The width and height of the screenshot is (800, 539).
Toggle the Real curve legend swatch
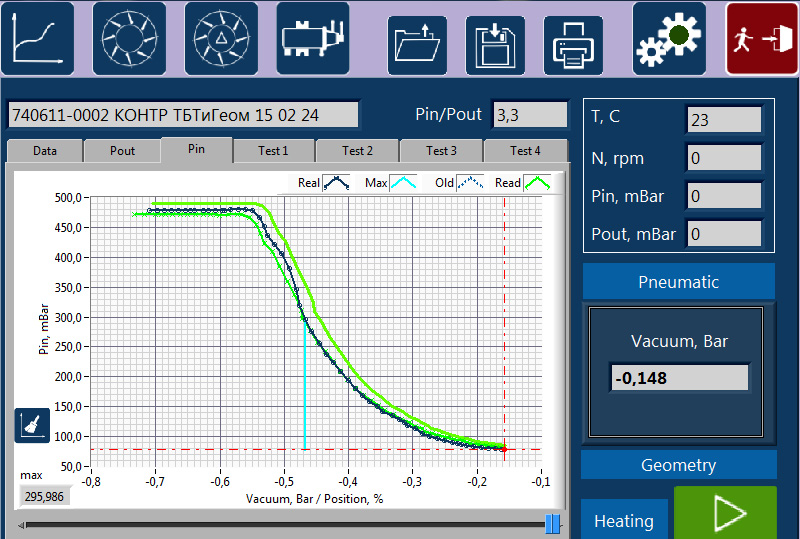[x=336, y=183]
